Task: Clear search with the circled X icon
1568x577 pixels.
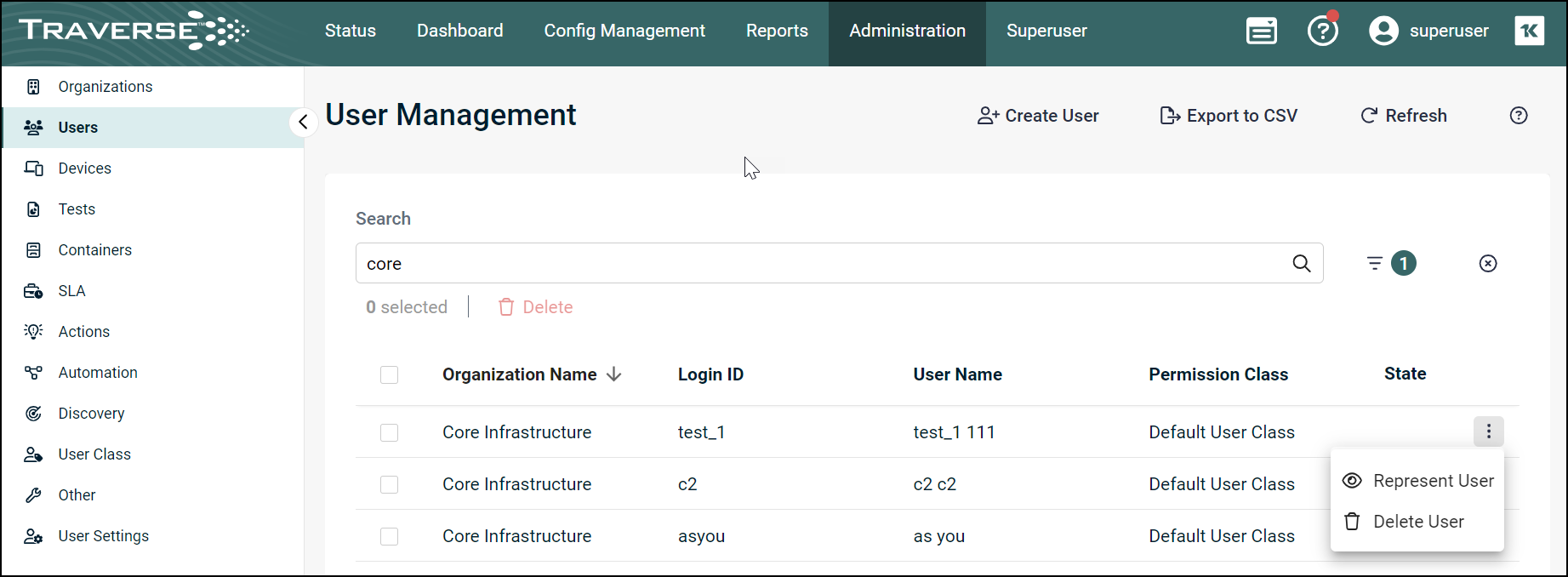Action: click(x=1488, y=264)
